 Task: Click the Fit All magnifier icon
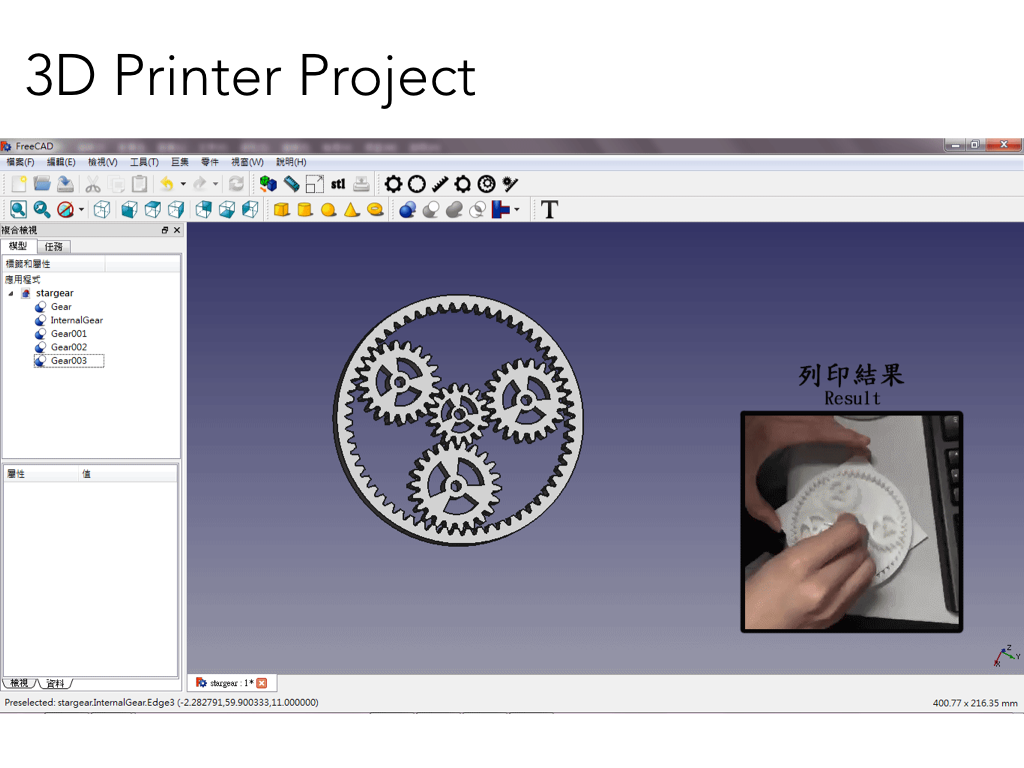18,209
